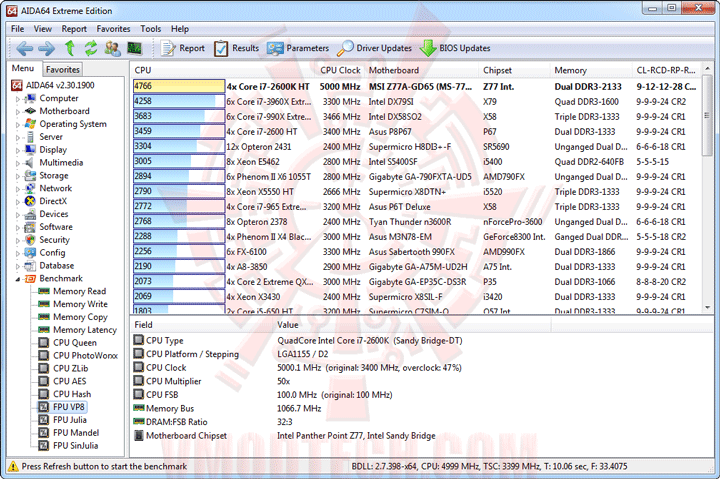This screenshot has width=720, height=479.
Task: Open the File menu
Action: pyautogui.click(x=17, y=29)
